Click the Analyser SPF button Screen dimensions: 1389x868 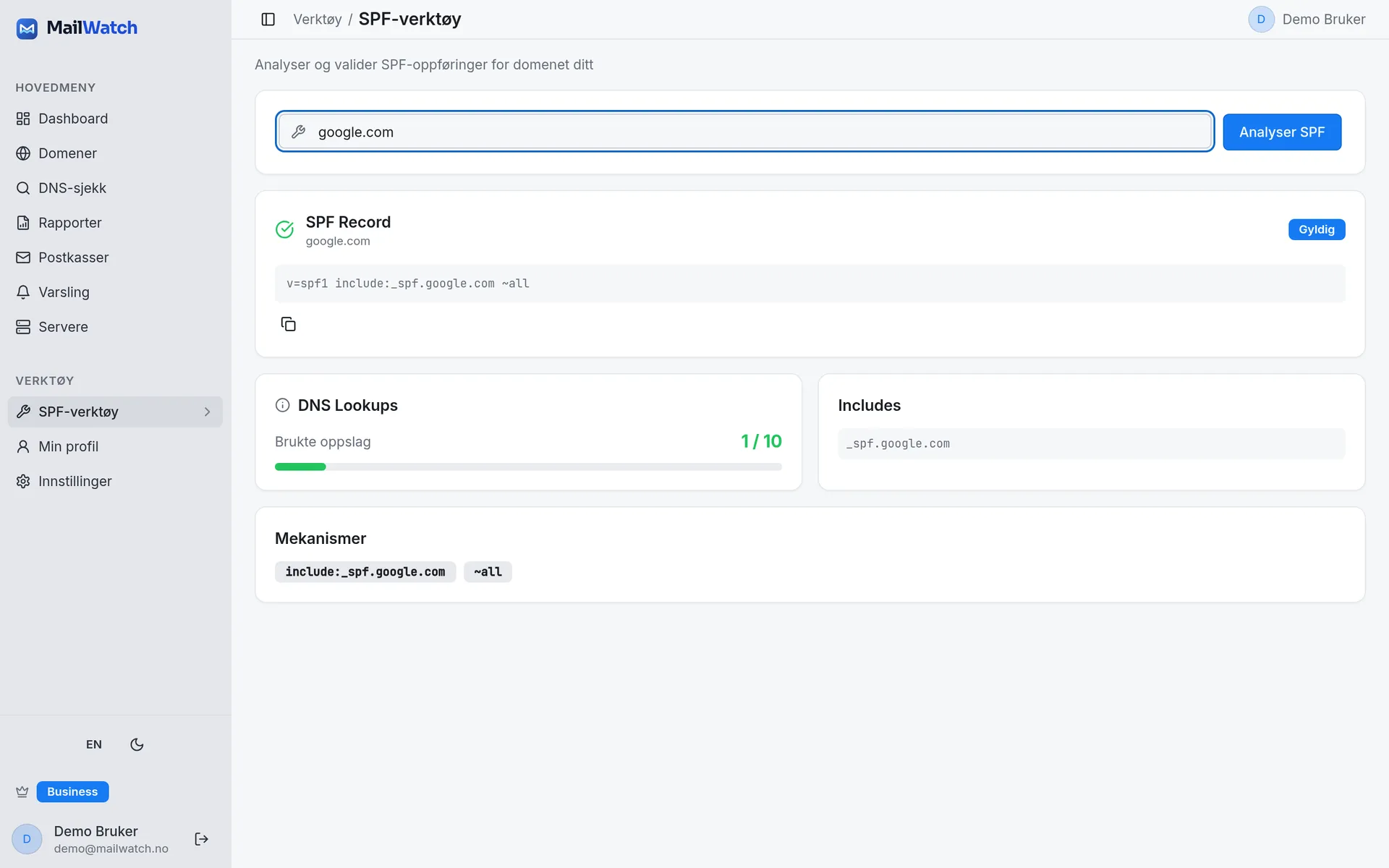coord(1282,132)
